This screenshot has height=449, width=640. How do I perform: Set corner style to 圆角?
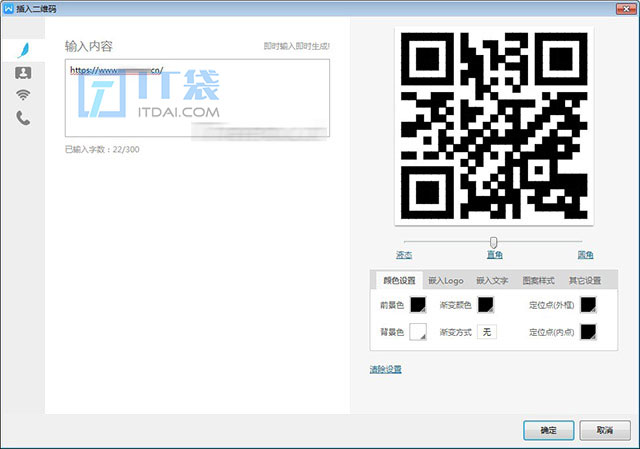tap(585, 255)
